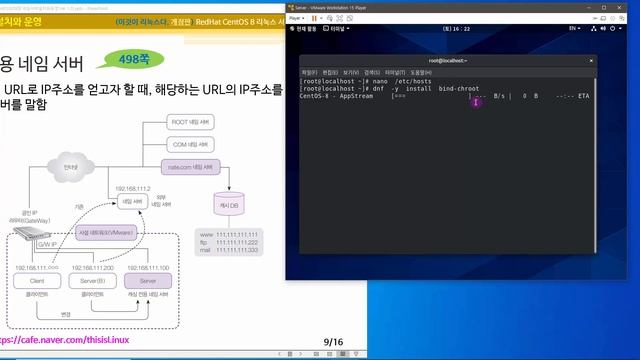640x360 pixels.
Task: Maximize the VMware Workstation Player window
Action: tap(604, 8)
